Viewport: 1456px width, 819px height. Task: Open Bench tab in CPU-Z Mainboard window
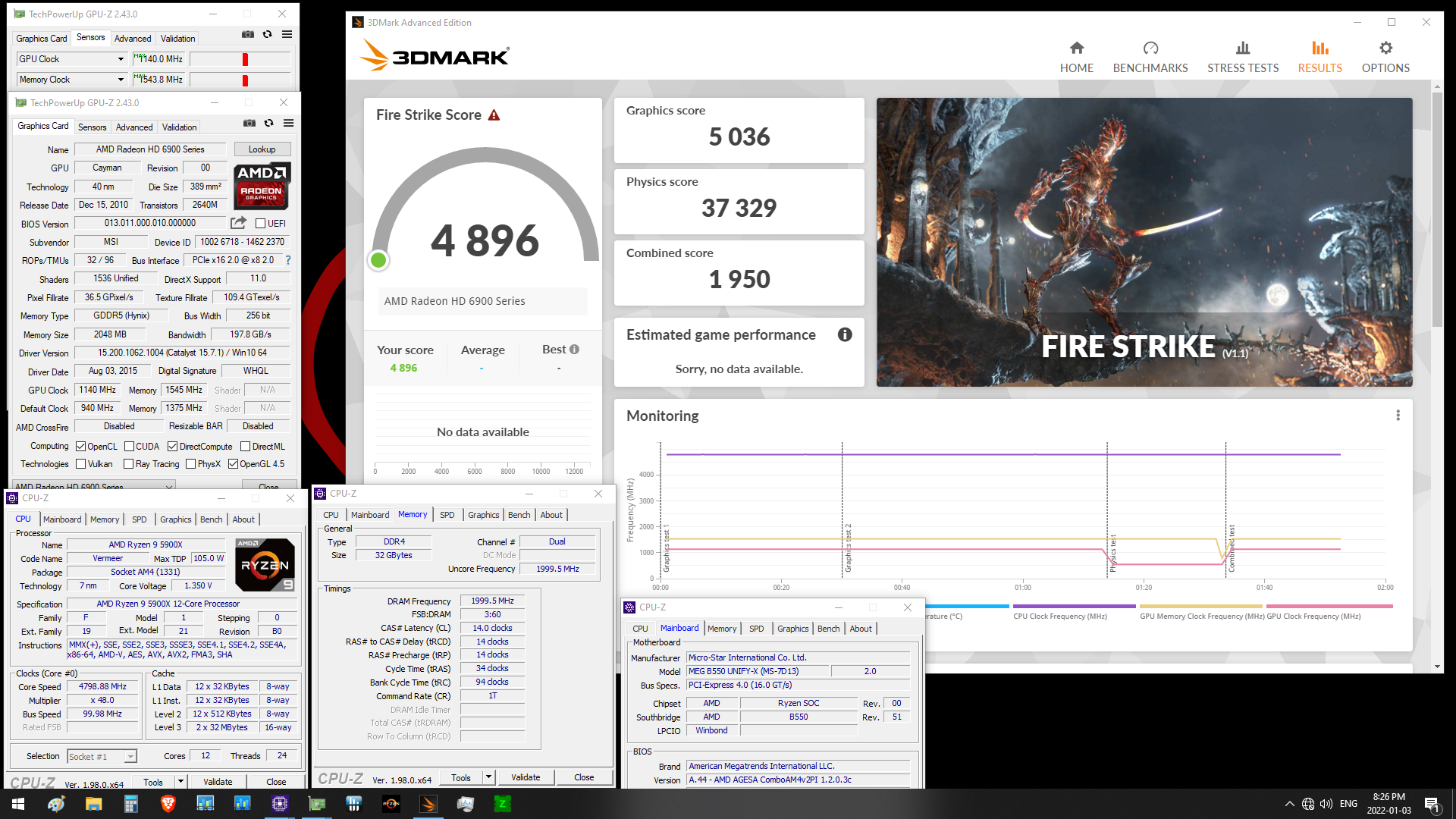coord(828,629)
